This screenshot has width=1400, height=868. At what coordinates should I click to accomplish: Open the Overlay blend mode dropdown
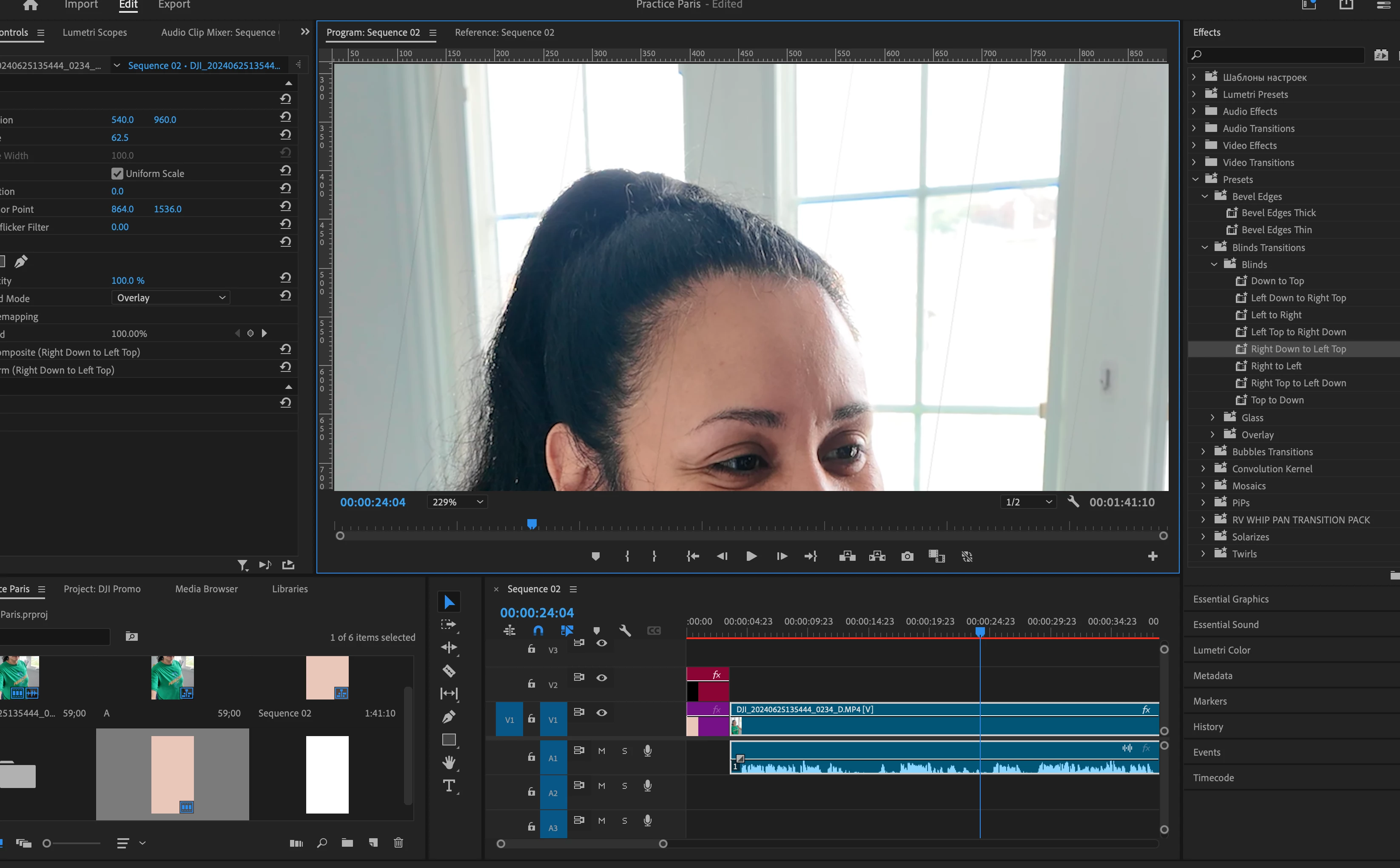click(171, 298)
